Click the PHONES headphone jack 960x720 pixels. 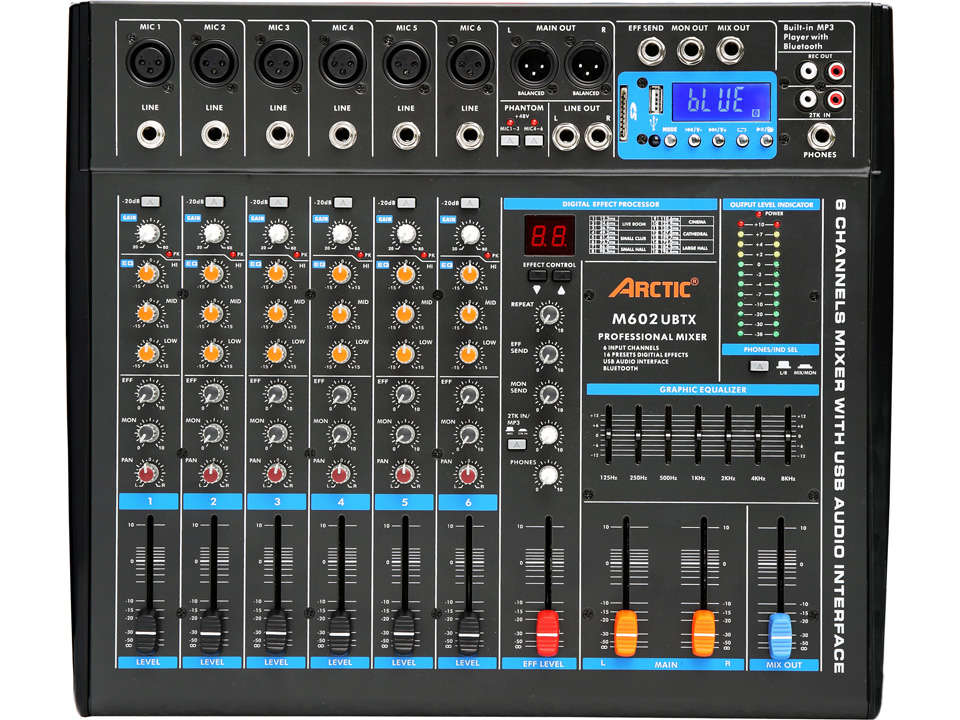[x=821, y=137]
